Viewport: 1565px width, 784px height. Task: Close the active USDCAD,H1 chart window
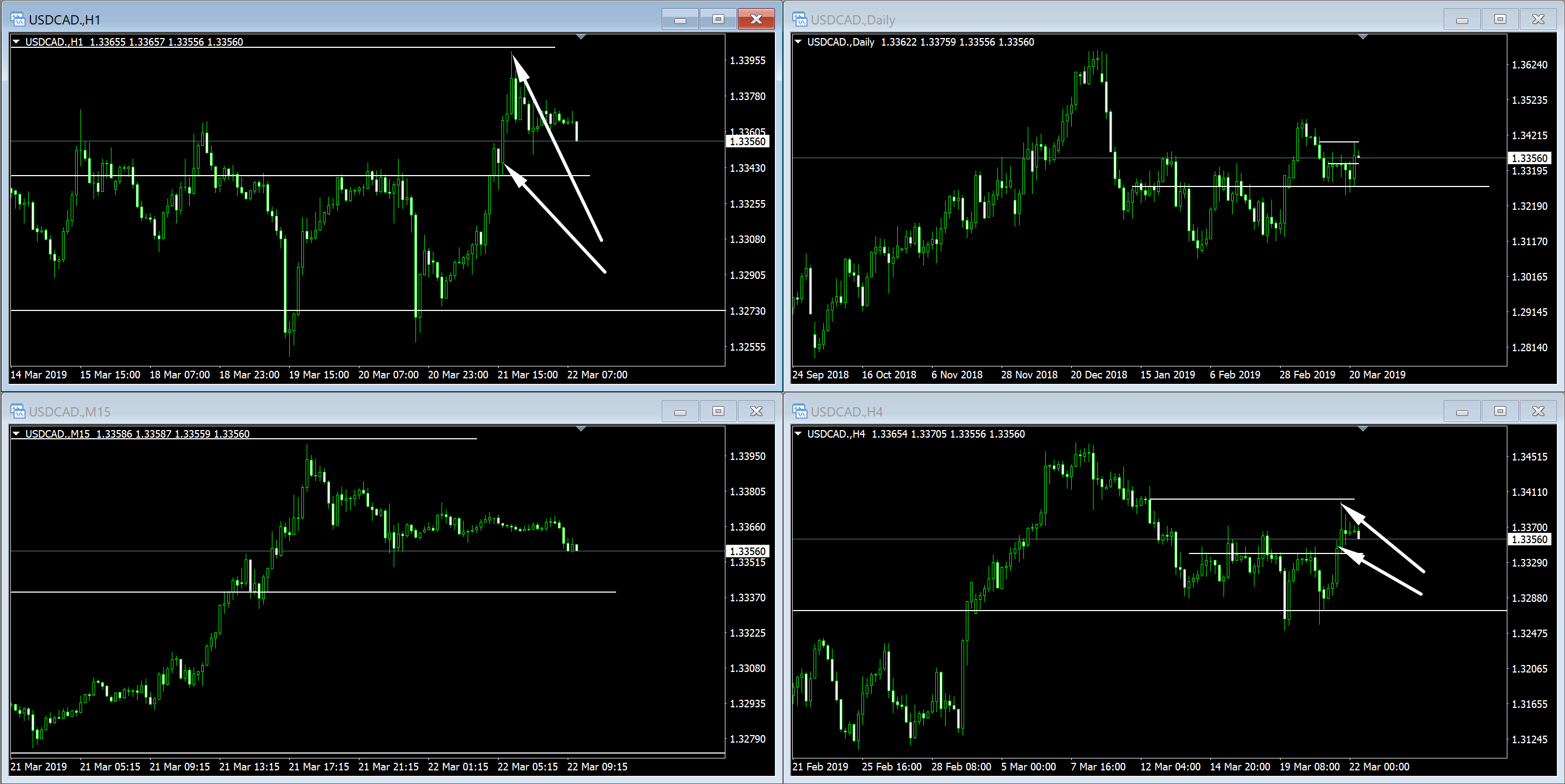756,20
